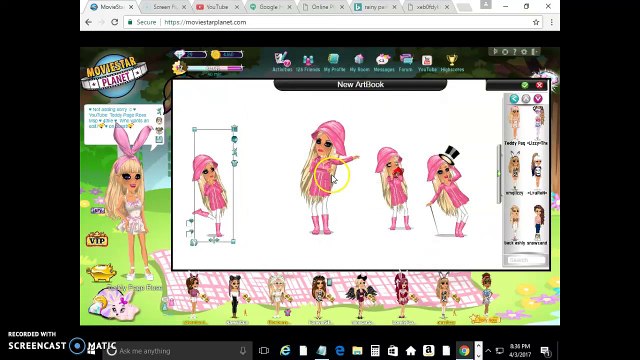Open the VIP badge

click(x=97, y=240)
